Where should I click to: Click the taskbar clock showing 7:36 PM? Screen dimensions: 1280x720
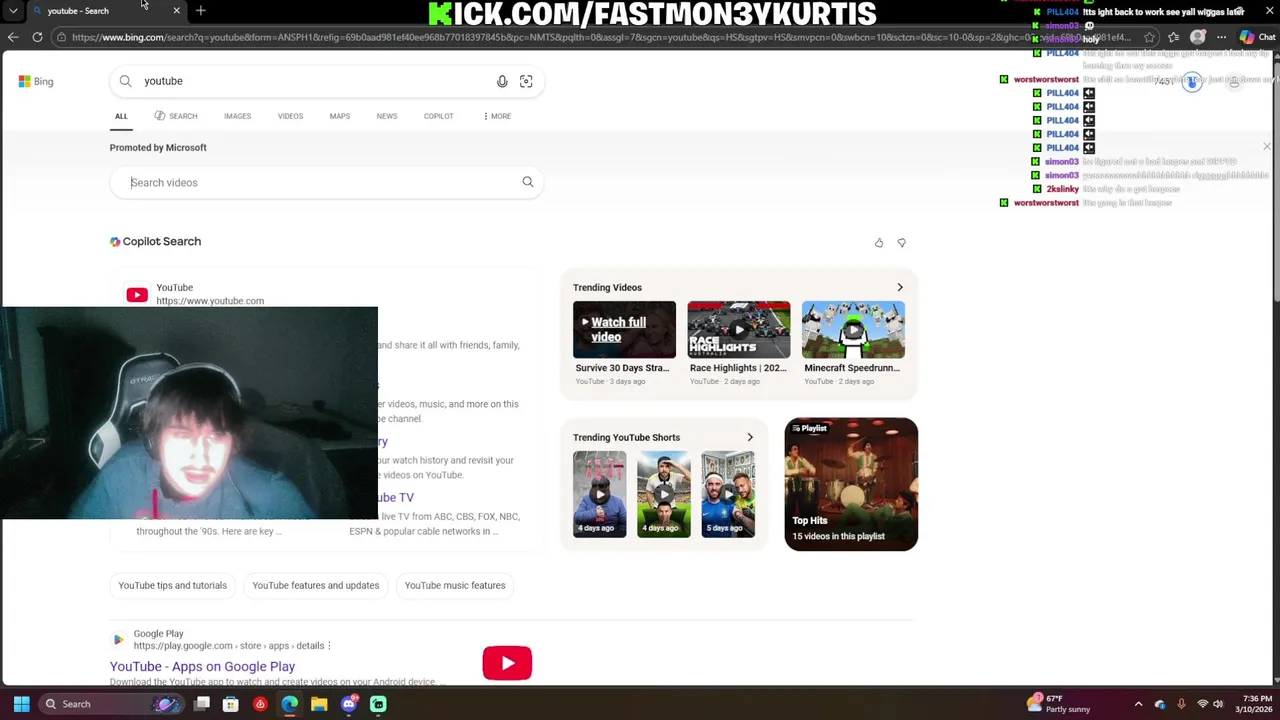[1255, 704]
